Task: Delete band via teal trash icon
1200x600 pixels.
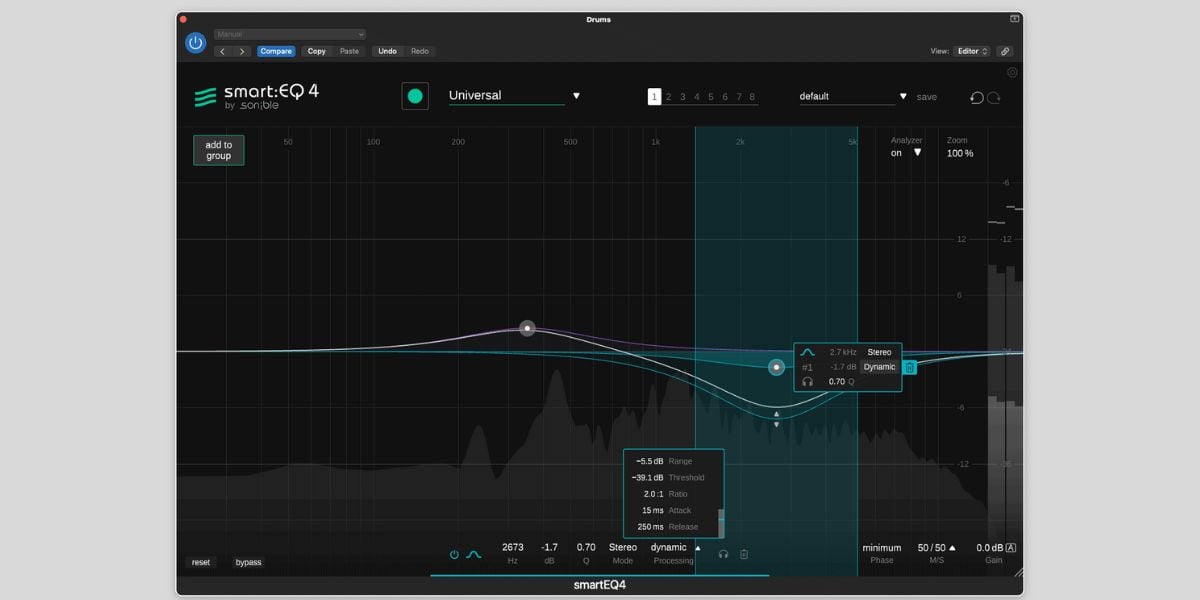Action: tap(910, 367)
